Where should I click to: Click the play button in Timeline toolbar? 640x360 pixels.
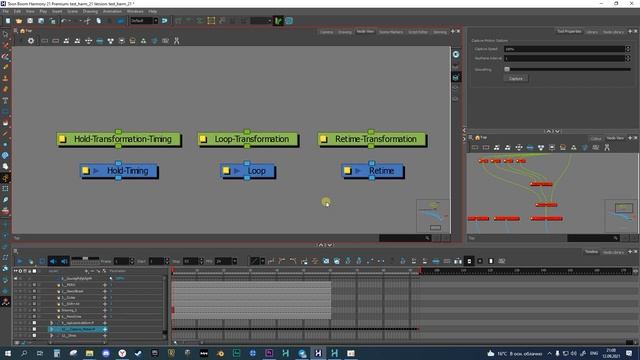pyautogui.click(x=20, y=261)
